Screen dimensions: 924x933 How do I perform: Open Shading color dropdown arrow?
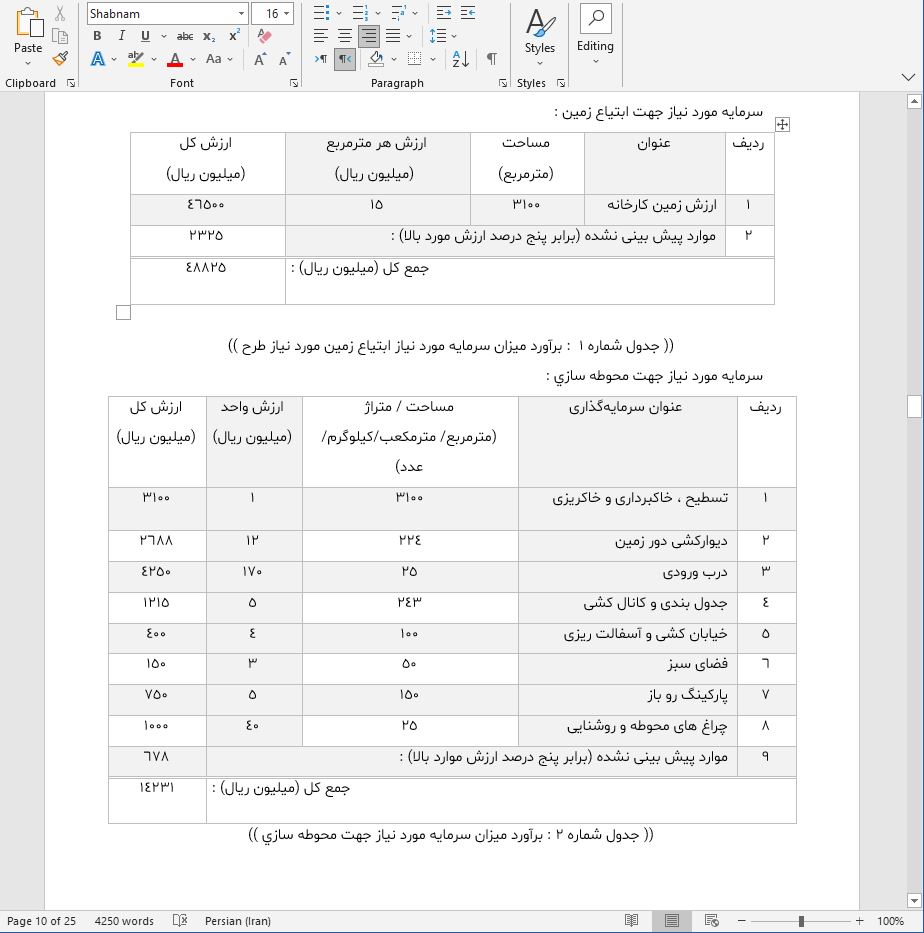click(394, 59)
